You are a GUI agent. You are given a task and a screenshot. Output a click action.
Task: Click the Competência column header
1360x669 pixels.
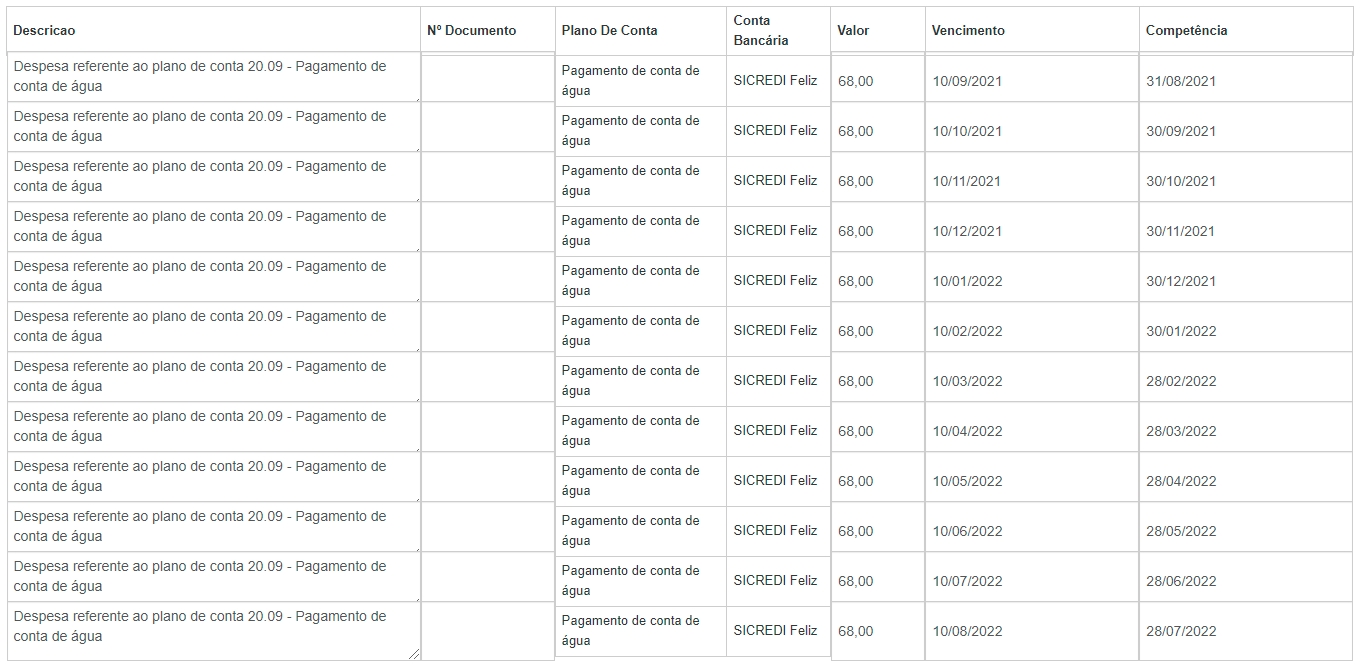[1186, 31]
